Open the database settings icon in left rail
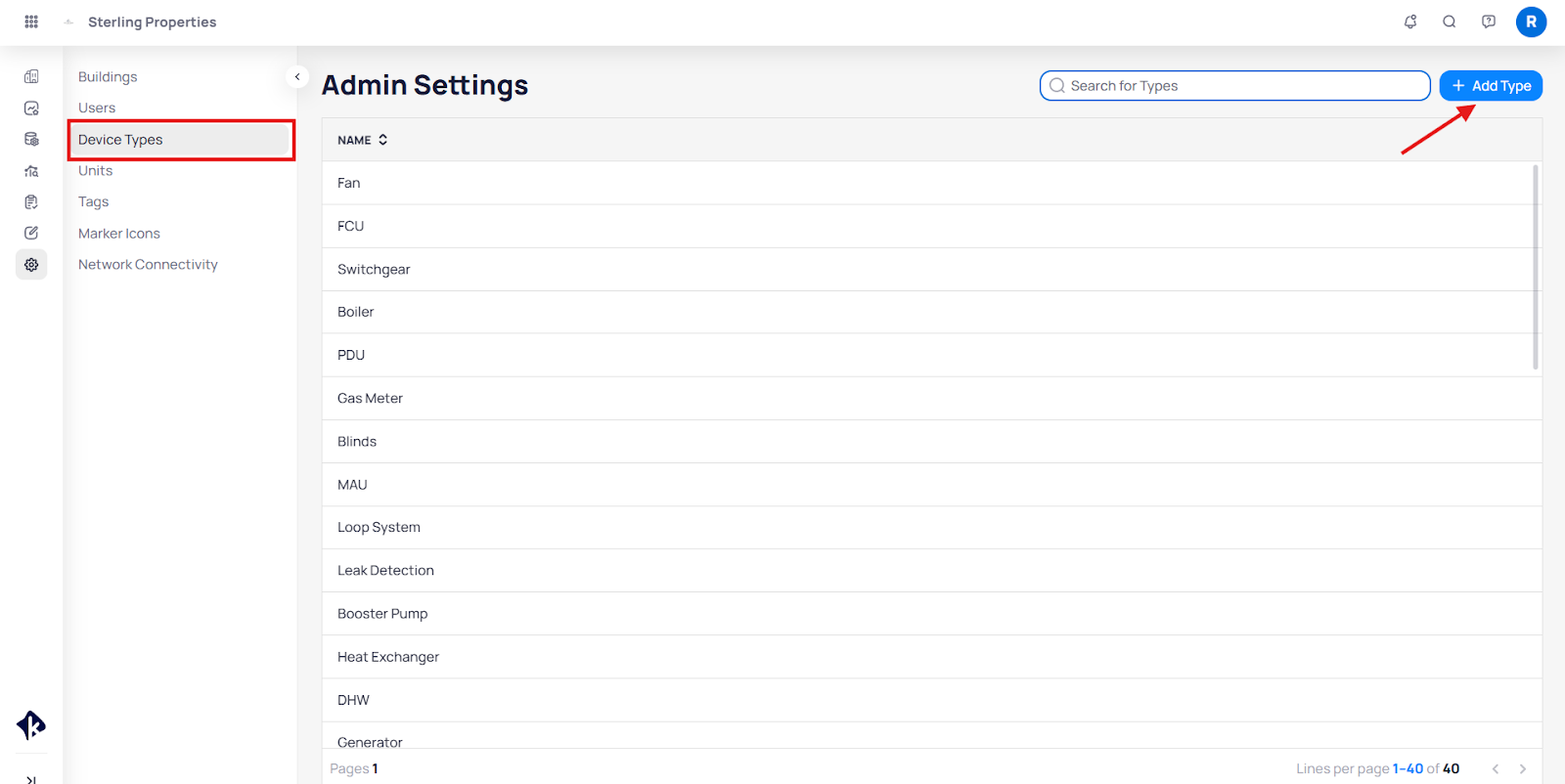This screenshot has width=1565, height=784. 31,140
